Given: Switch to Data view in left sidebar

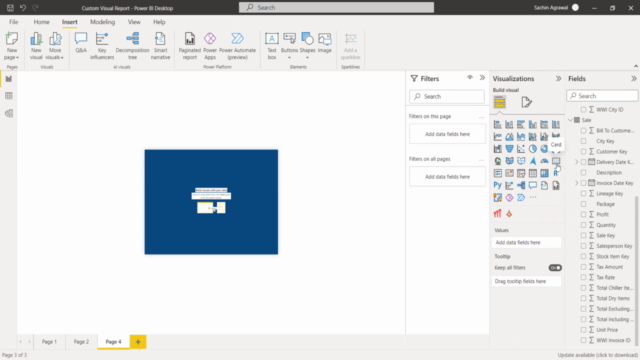Looking at the screenshot, I should coord(9,96).
